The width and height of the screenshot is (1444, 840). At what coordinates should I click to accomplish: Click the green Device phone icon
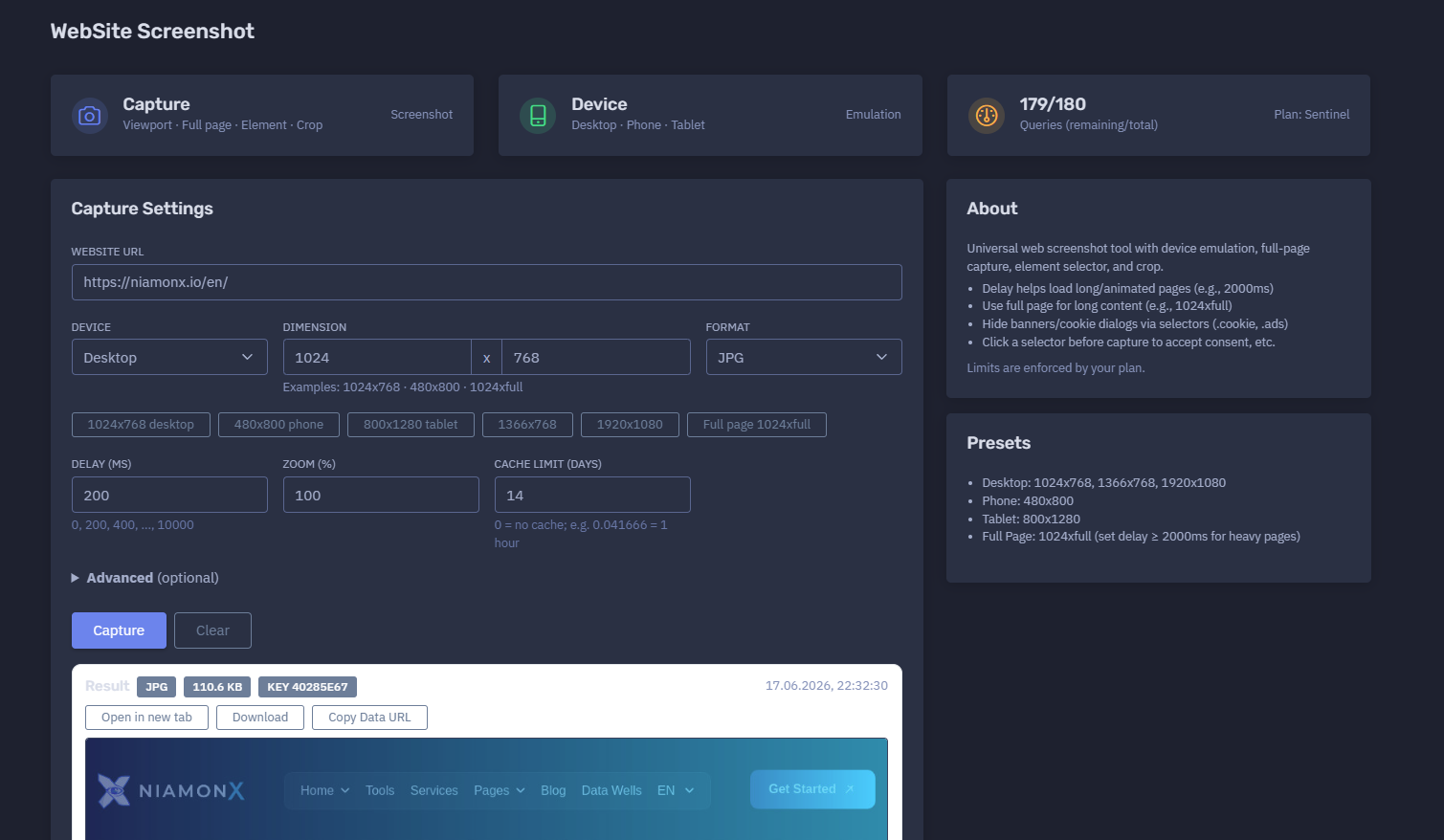(538, 116)
